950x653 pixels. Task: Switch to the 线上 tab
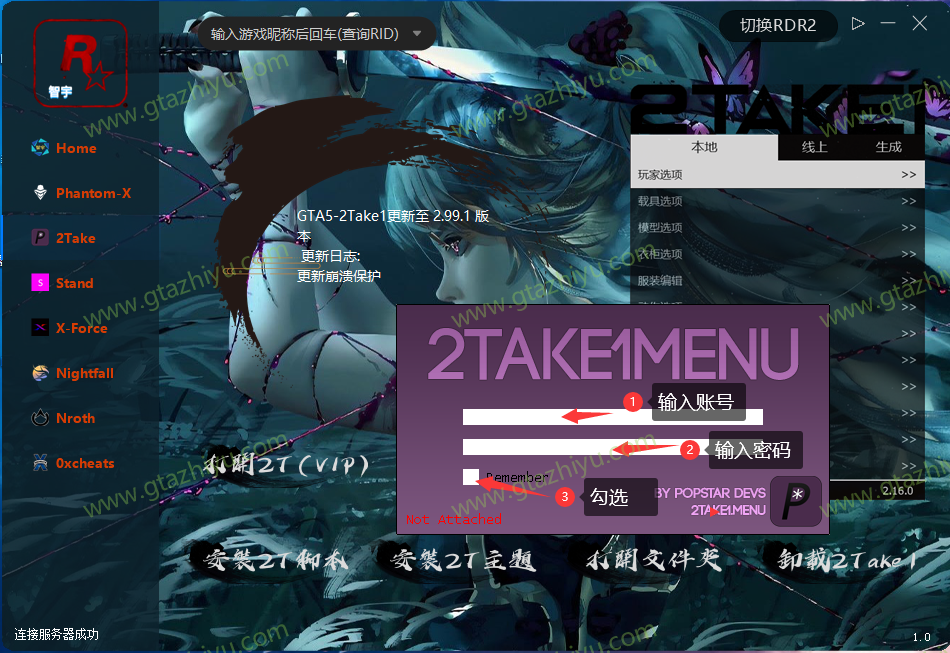(814, 147)
